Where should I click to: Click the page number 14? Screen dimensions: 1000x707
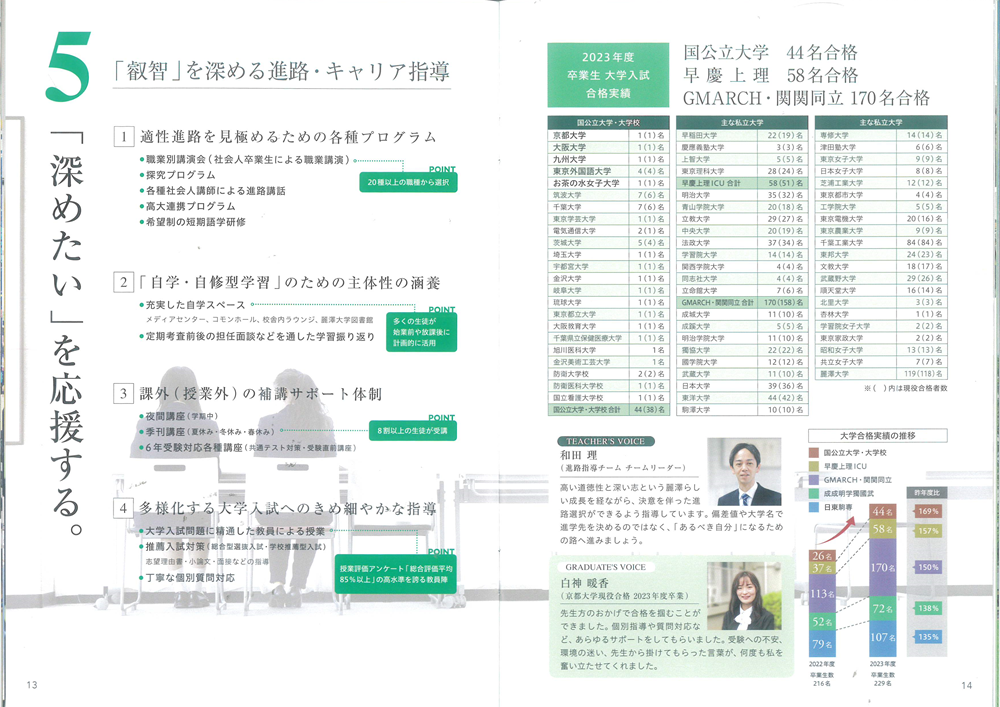[x=966, y=685]
